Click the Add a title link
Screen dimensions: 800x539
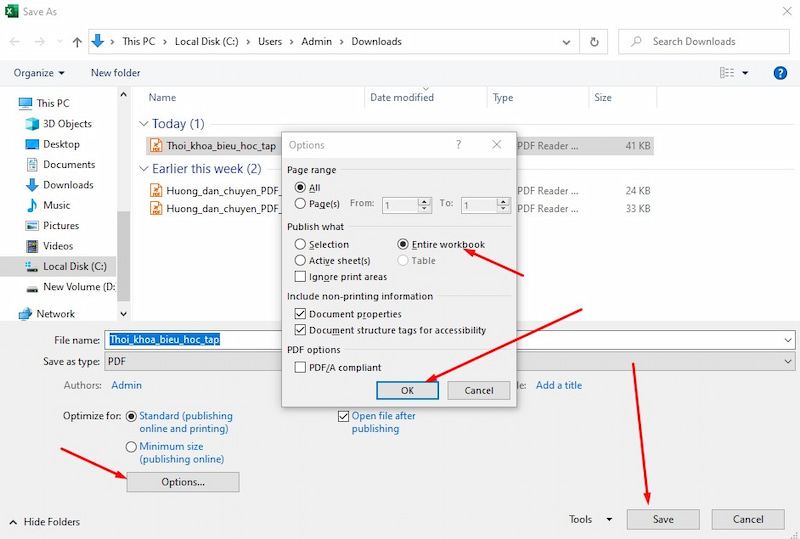pos(559,385)
